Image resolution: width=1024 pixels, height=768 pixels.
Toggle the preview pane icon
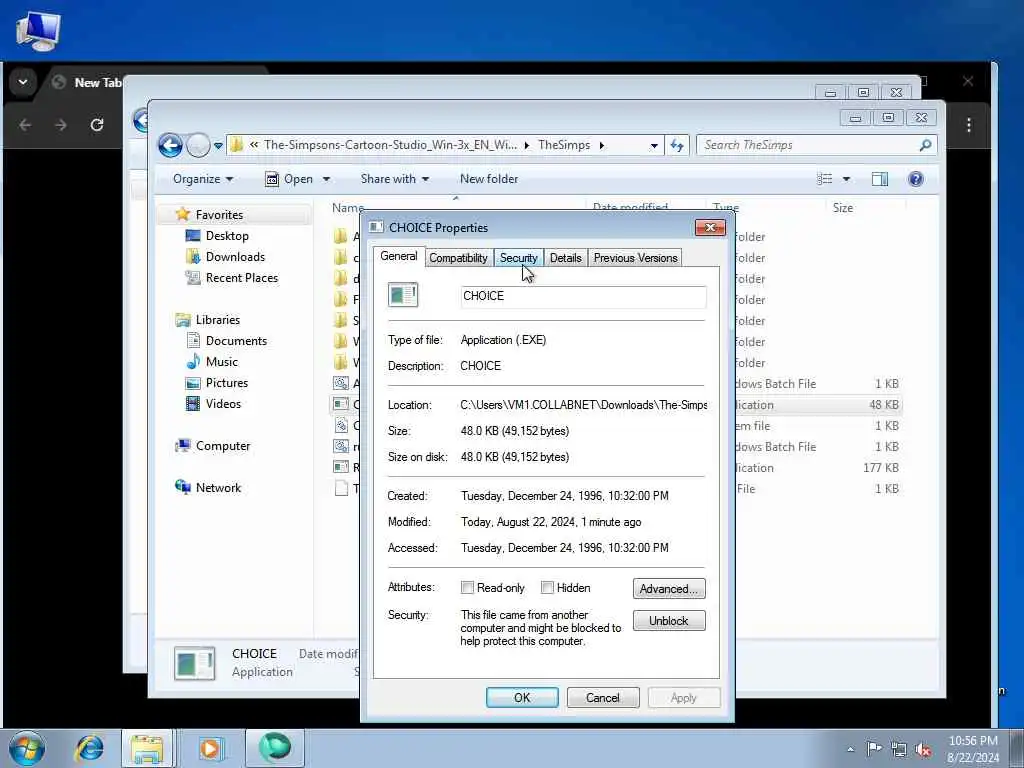click(880, 179)
